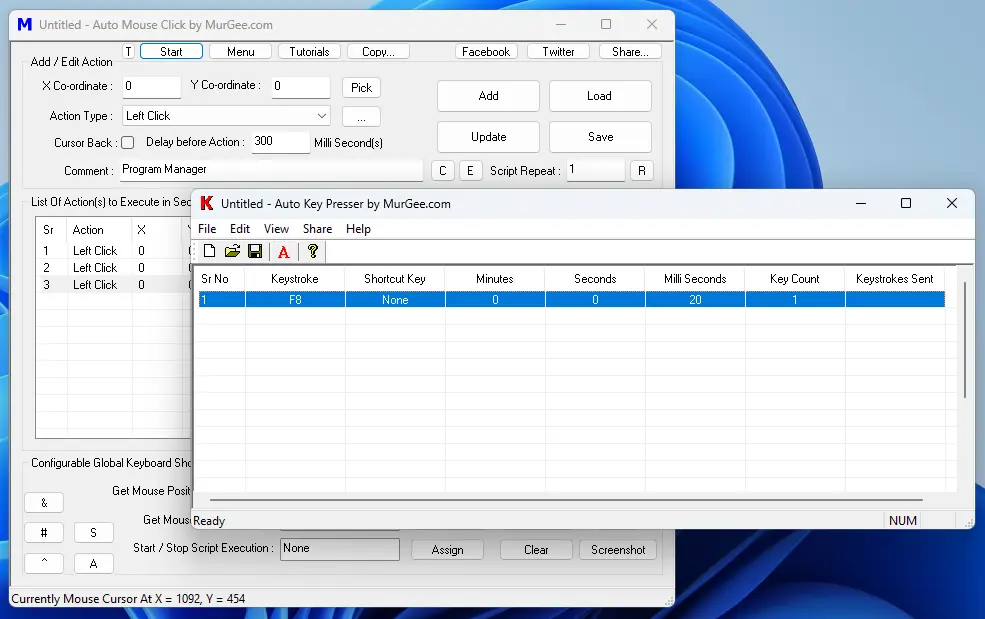Add the action with Add button
The width and height of the screenshot is (985, 619).
tap(488, 96)
